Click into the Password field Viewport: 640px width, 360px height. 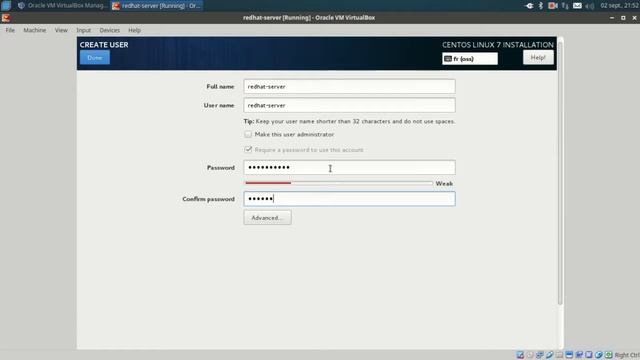pos(349,167)
